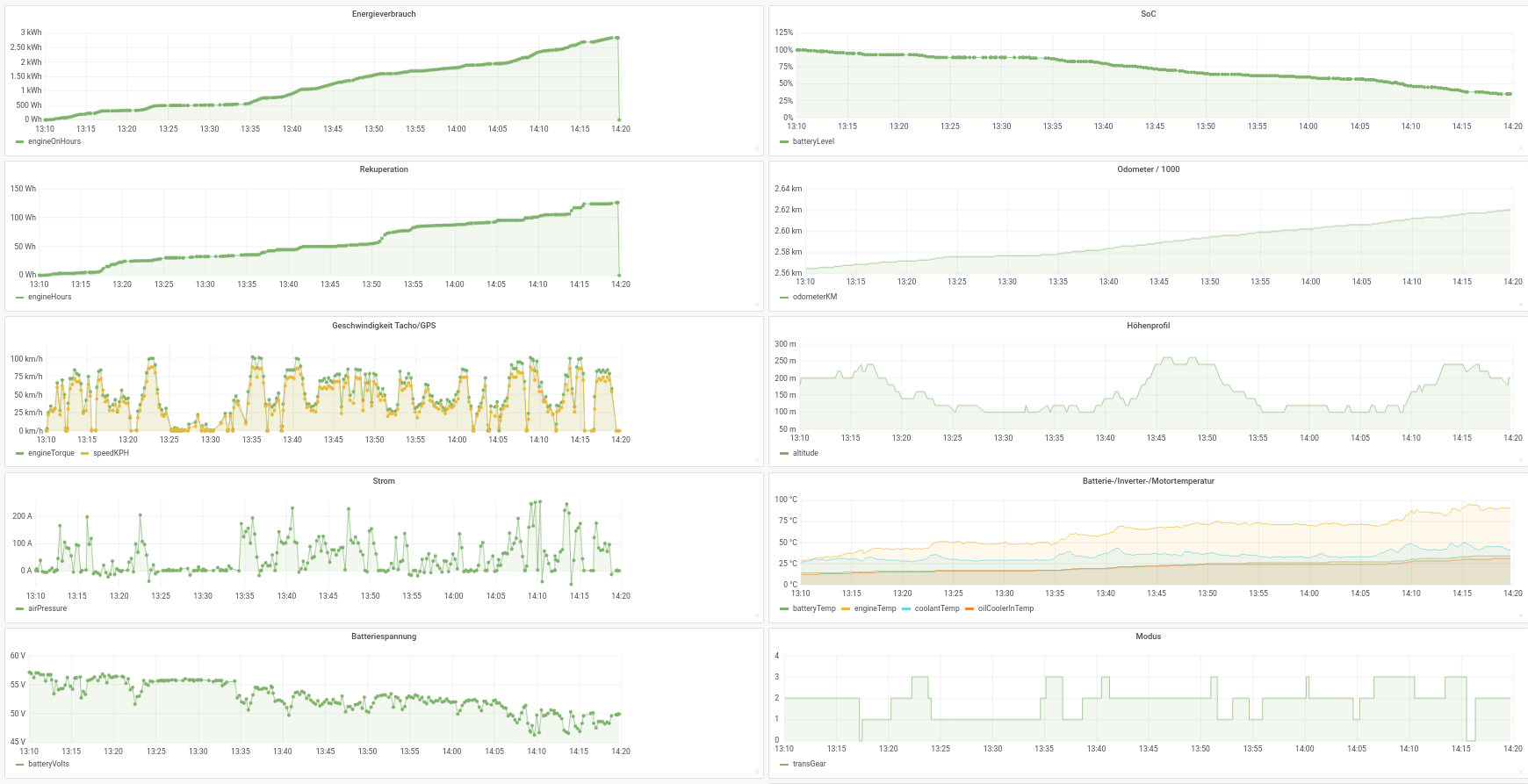Click the altitude legend color marker
The height and width of the screenshot is (784, 1528).
pos(784,453)
